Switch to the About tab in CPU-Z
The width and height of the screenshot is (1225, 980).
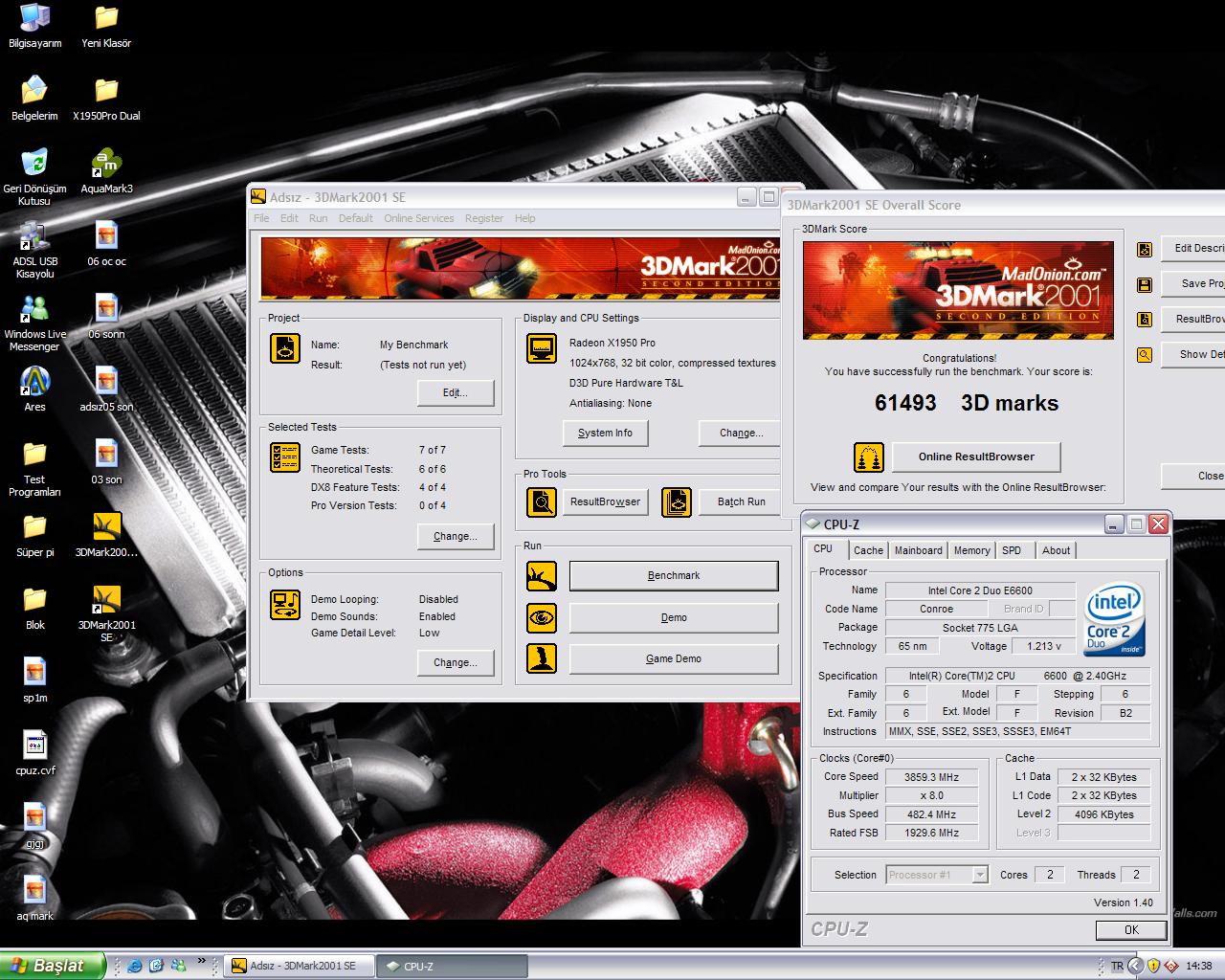click(1057, 550)
